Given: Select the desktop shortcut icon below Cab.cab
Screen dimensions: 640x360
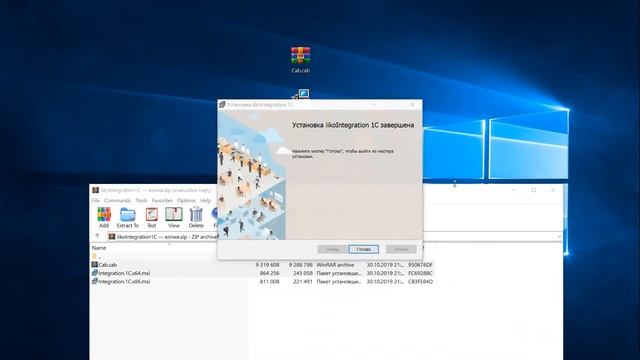Looking at the screenshot, I should pyautogui.click(x=301, y=94).
